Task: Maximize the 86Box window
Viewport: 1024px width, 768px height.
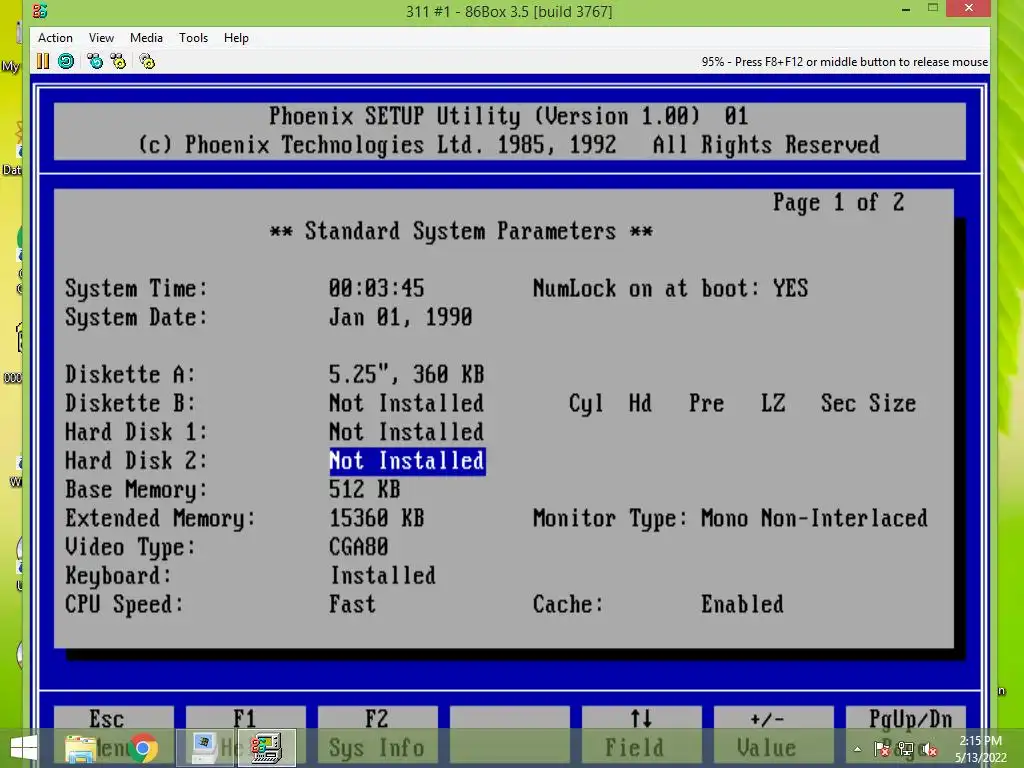Action: (933, 8)
